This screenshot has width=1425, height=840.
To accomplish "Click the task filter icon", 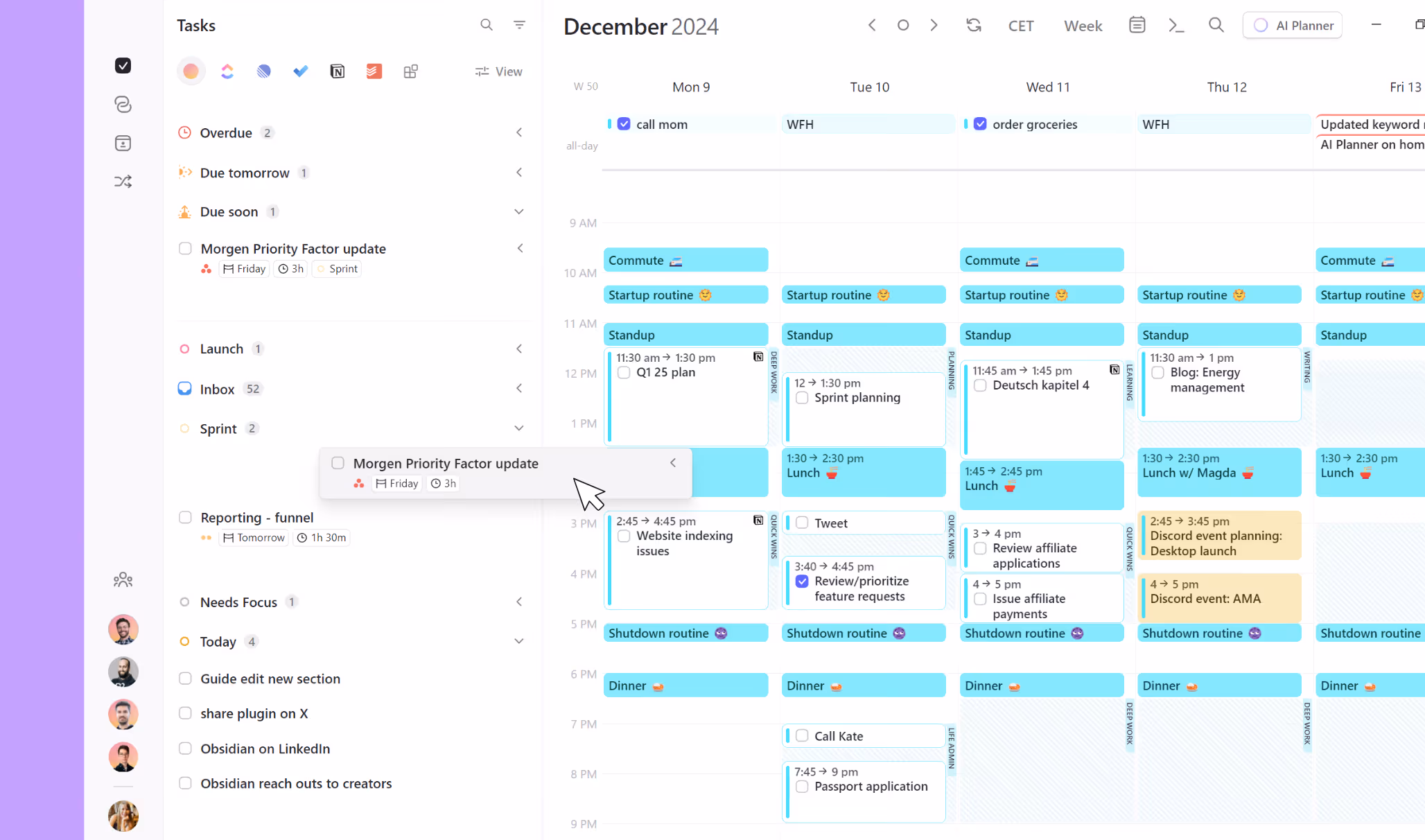I will coord(519,25).
